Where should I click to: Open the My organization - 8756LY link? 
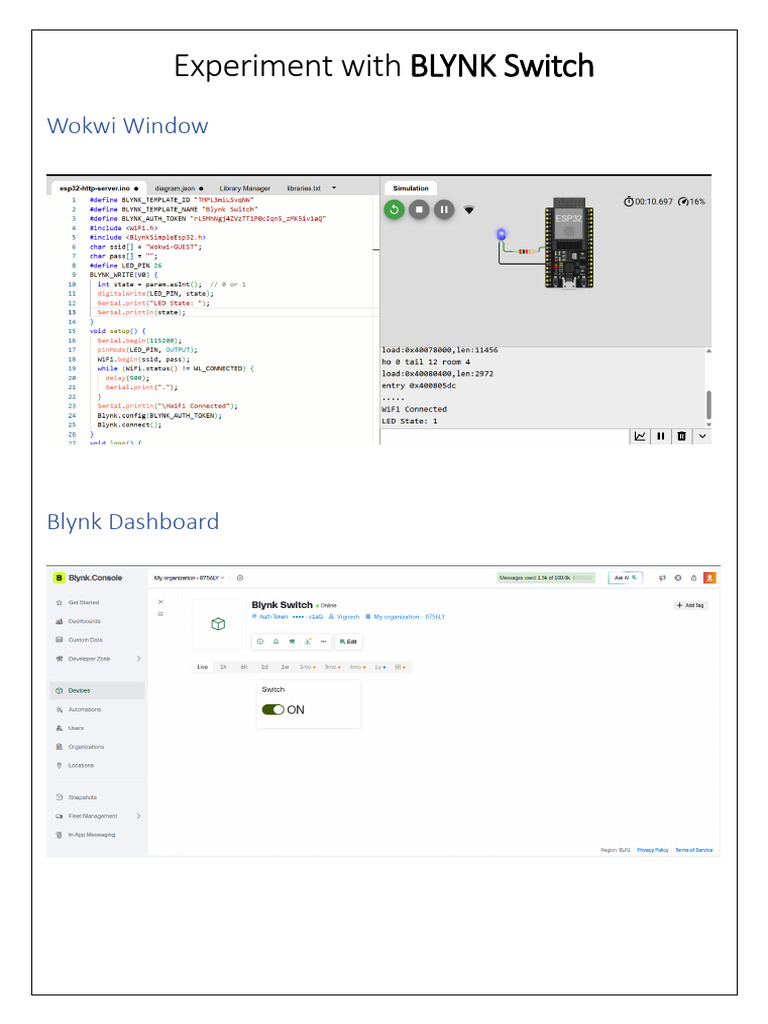(405, 617)
